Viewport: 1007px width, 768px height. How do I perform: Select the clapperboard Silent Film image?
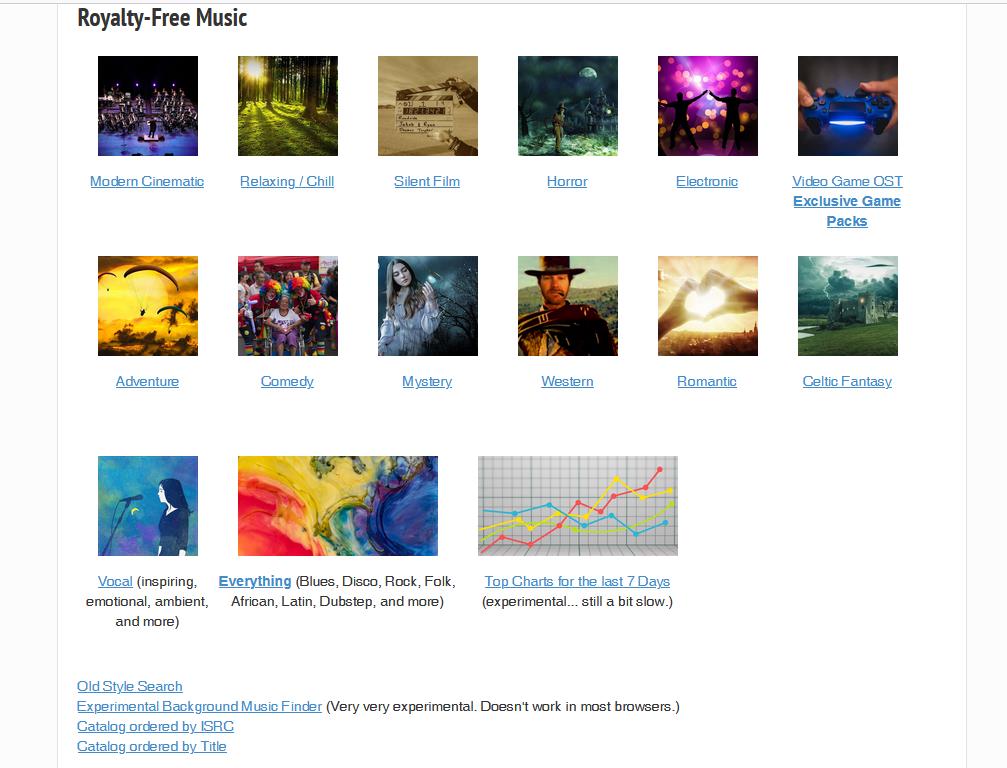428,106
